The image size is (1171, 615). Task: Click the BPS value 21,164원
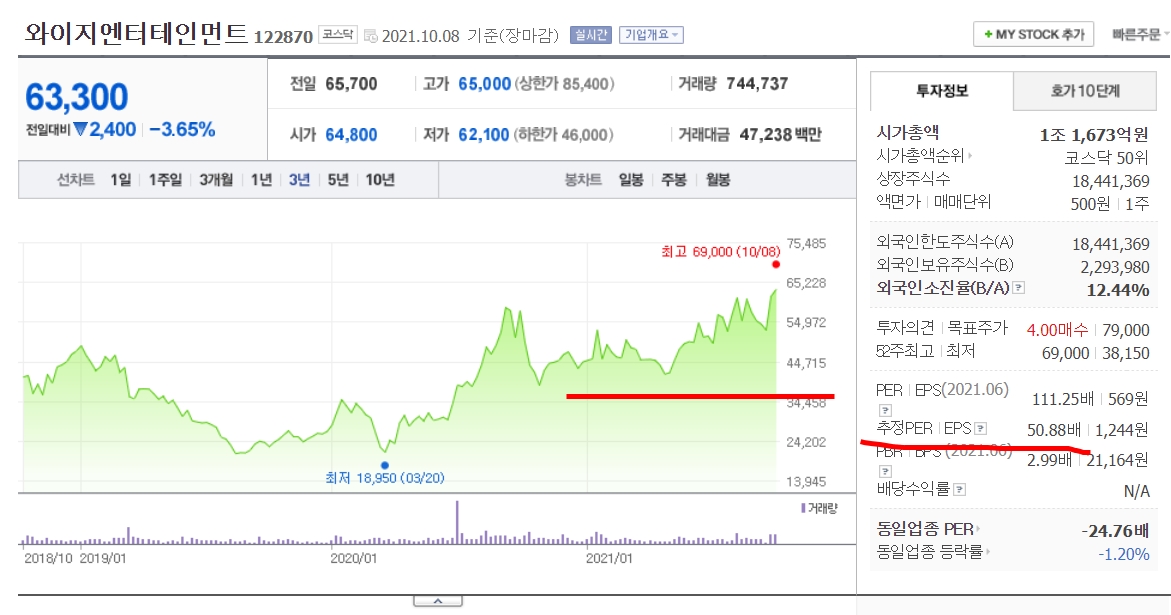click(1117, 461)
